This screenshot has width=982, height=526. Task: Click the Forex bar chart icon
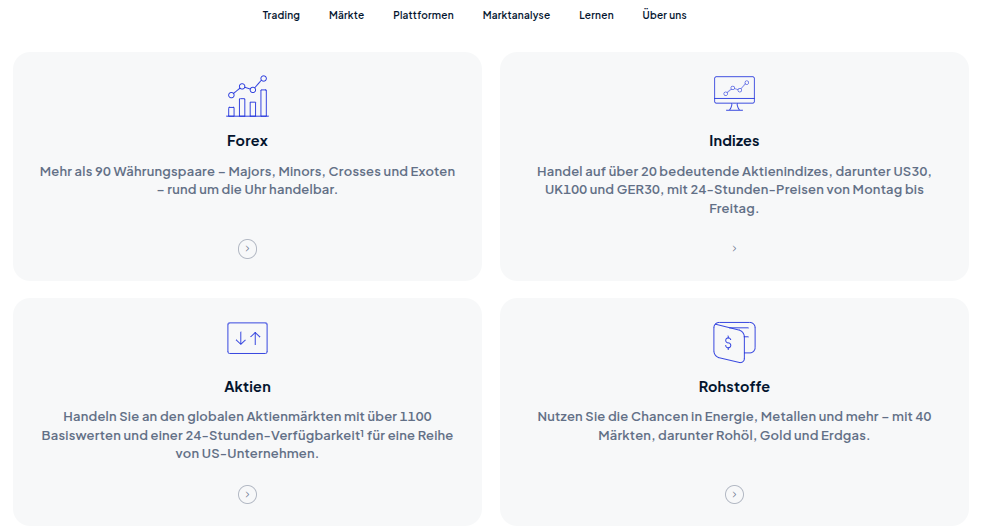(247, 96)
